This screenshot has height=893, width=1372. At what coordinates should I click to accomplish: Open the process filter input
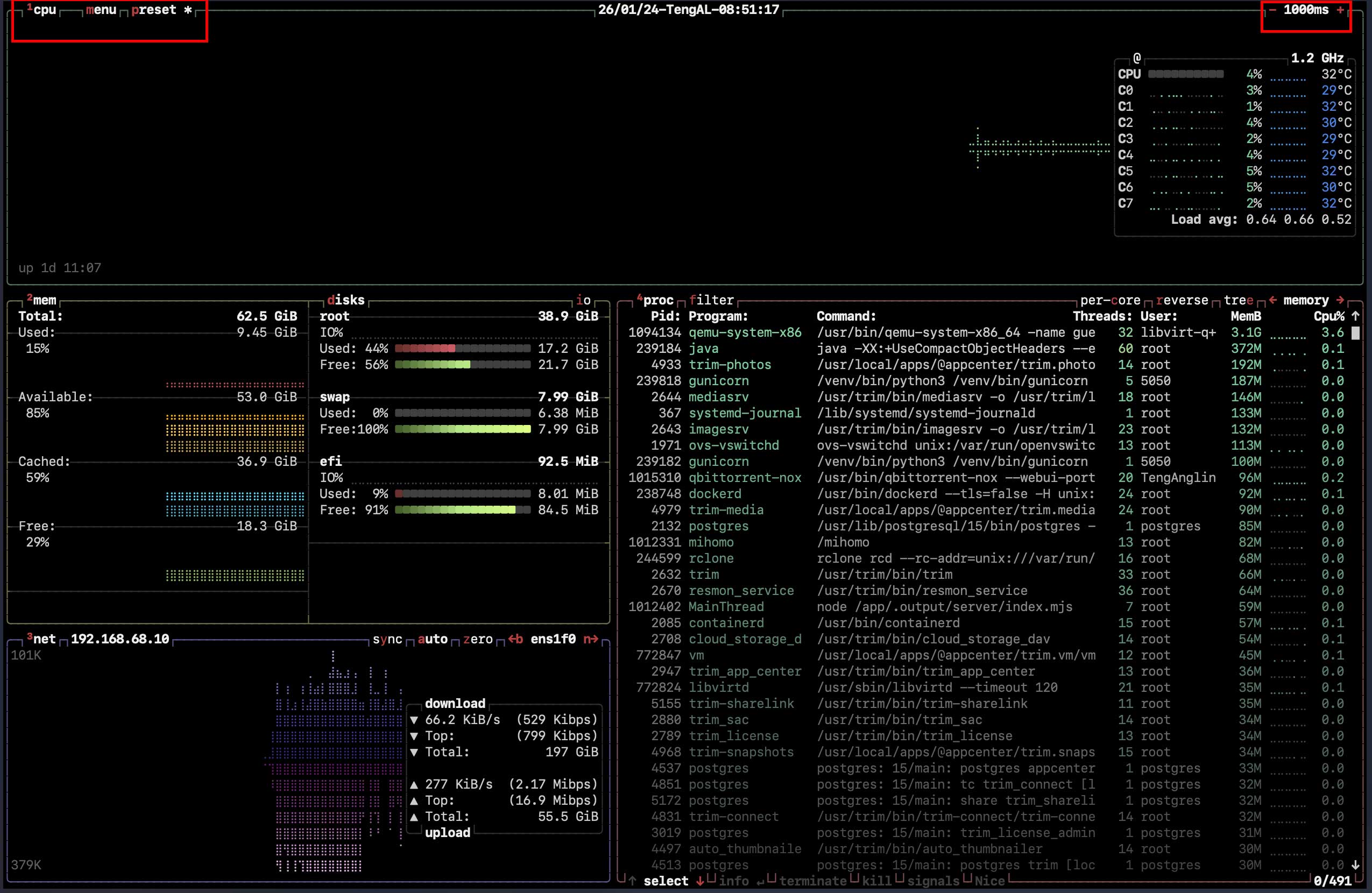pyautogui.click(x=711, y=300)
